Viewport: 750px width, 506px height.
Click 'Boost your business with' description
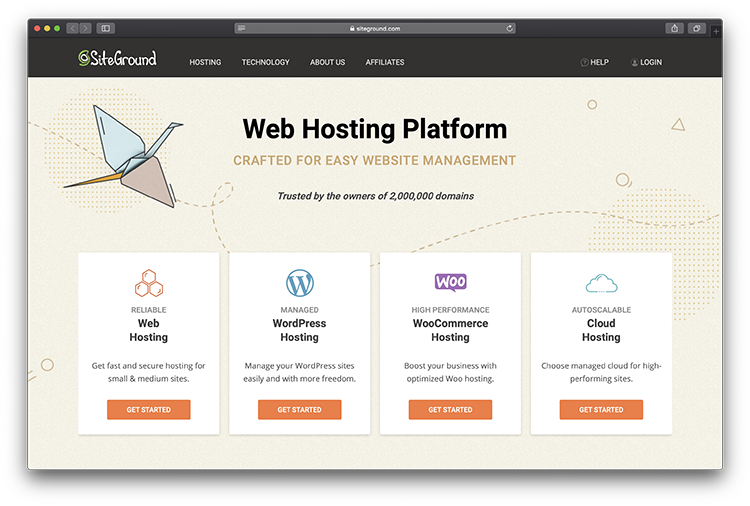(x=451, y=372)
